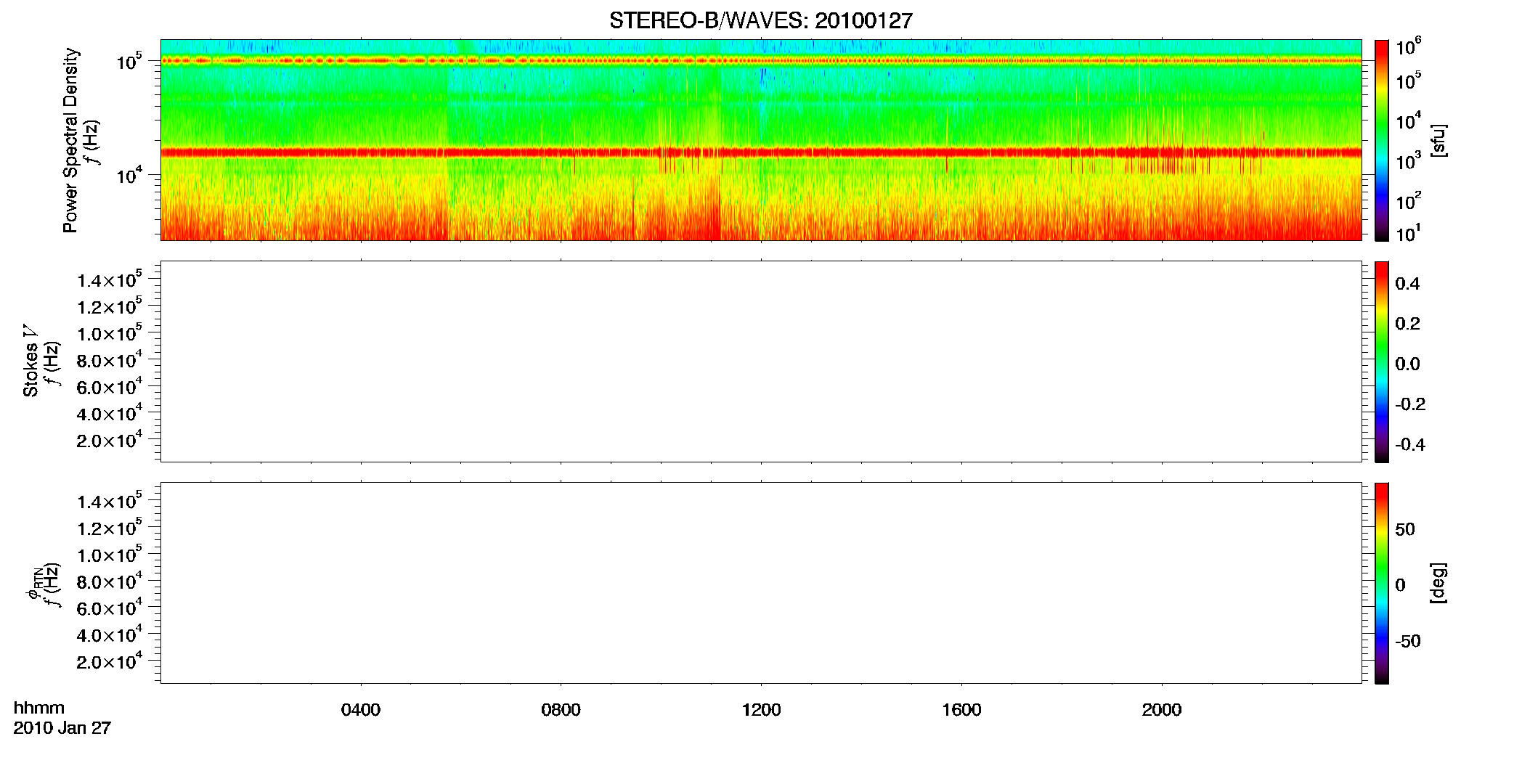Click the 0.4 Stokes V color bar label
Image resolution: width=1522 pixels, height=784 pixels.
(1407, 284)
